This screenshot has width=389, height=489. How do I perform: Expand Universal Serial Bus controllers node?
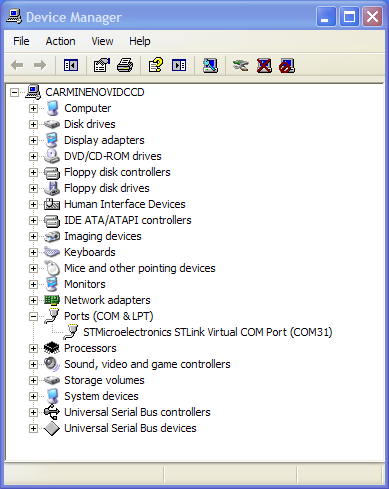33,412
